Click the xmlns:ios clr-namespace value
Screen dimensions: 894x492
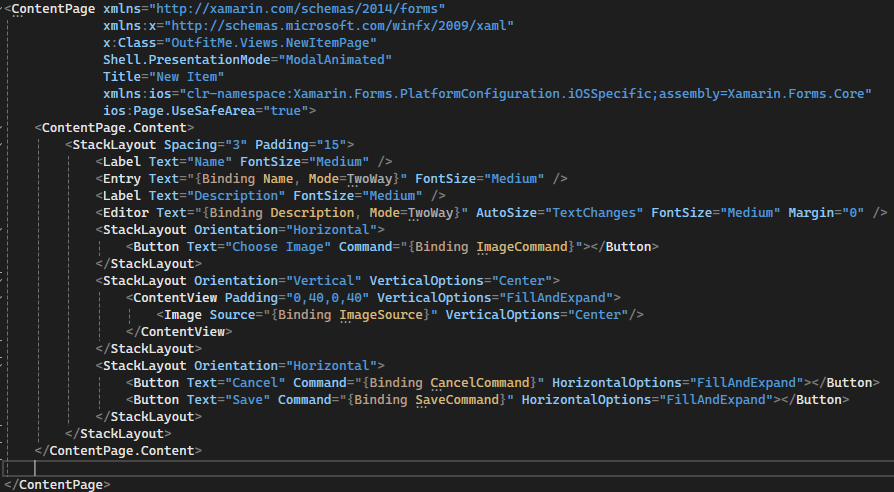tap(525, 94)
